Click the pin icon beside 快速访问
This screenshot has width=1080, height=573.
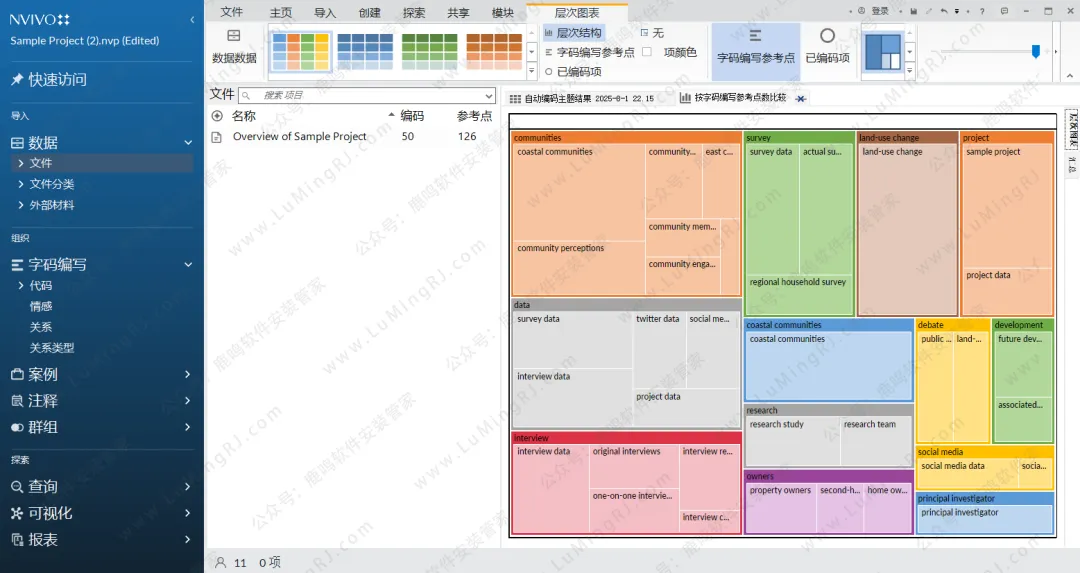[x=17, y=80]
